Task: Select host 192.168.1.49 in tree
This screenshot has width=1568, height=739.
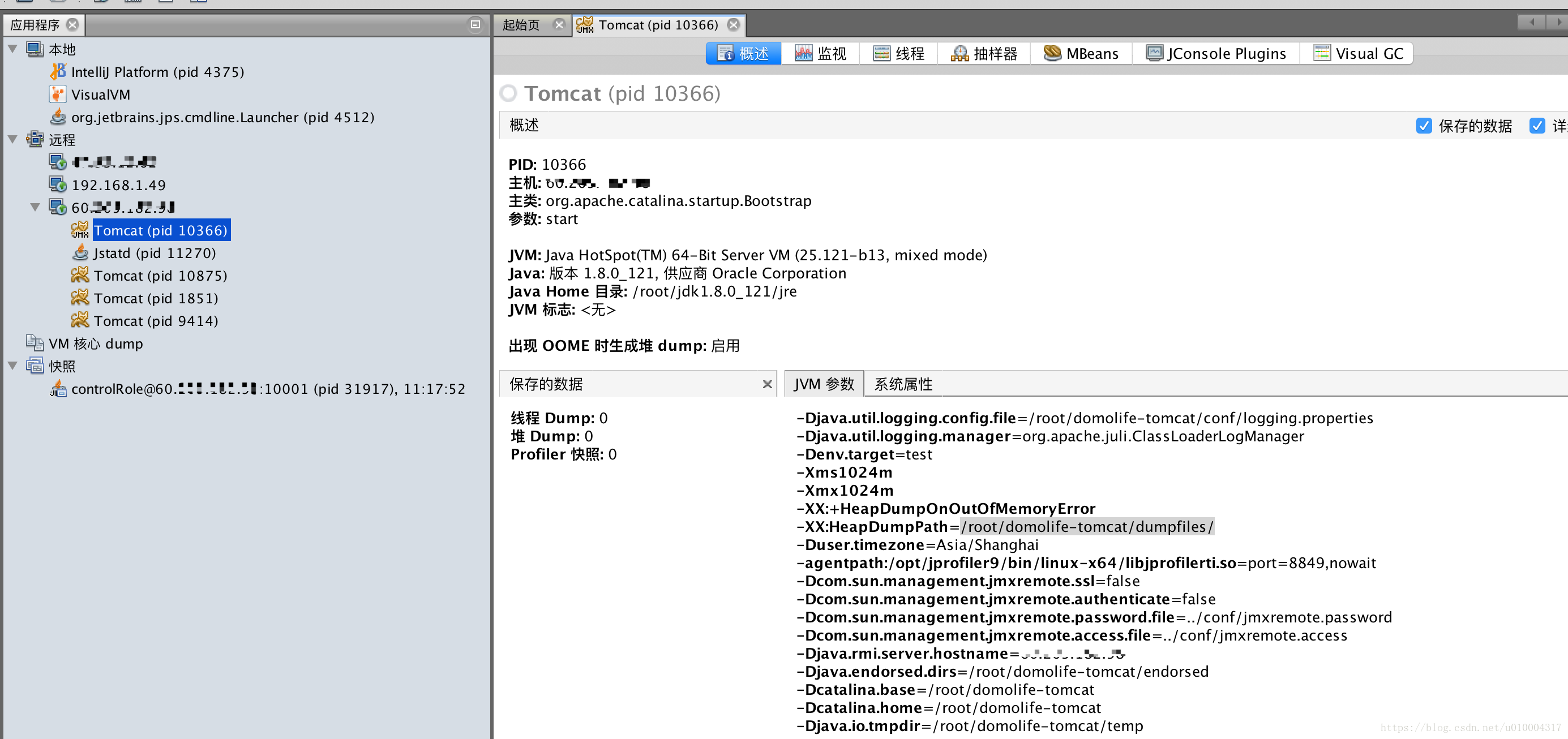Action: pos(119,184)
